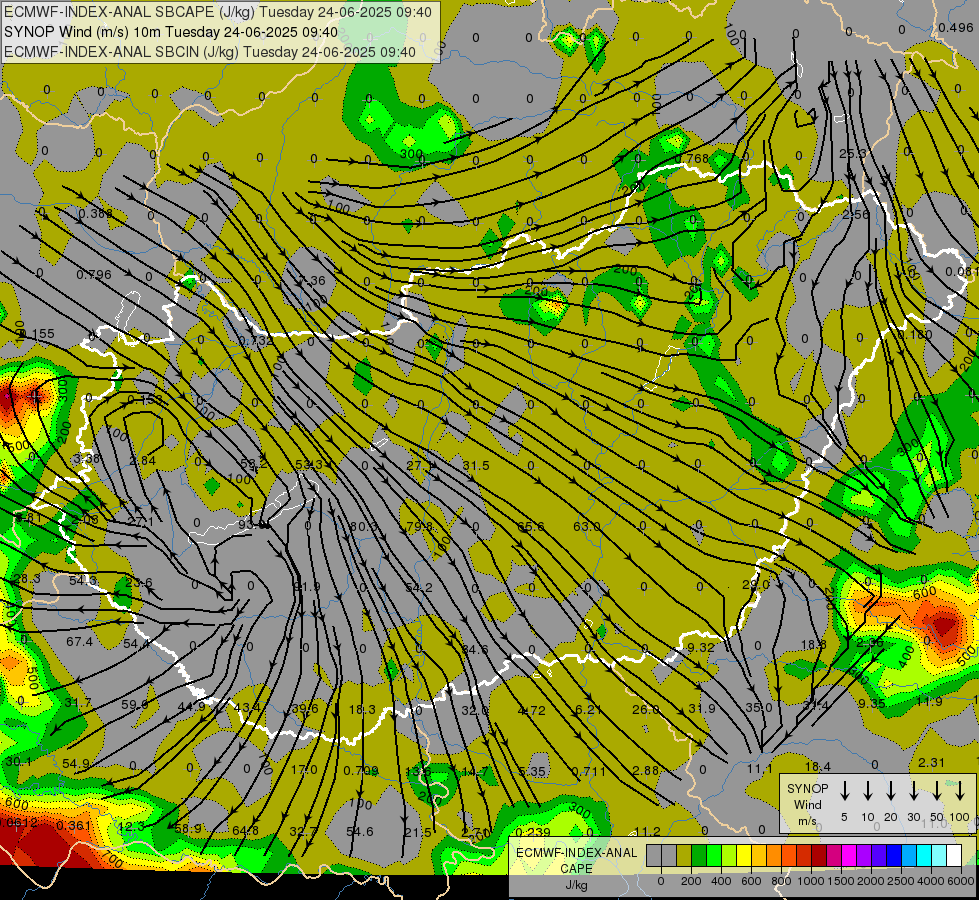Click the 2.56 value on the map
The width and height of the screenshot is (979, 900).
855,214
